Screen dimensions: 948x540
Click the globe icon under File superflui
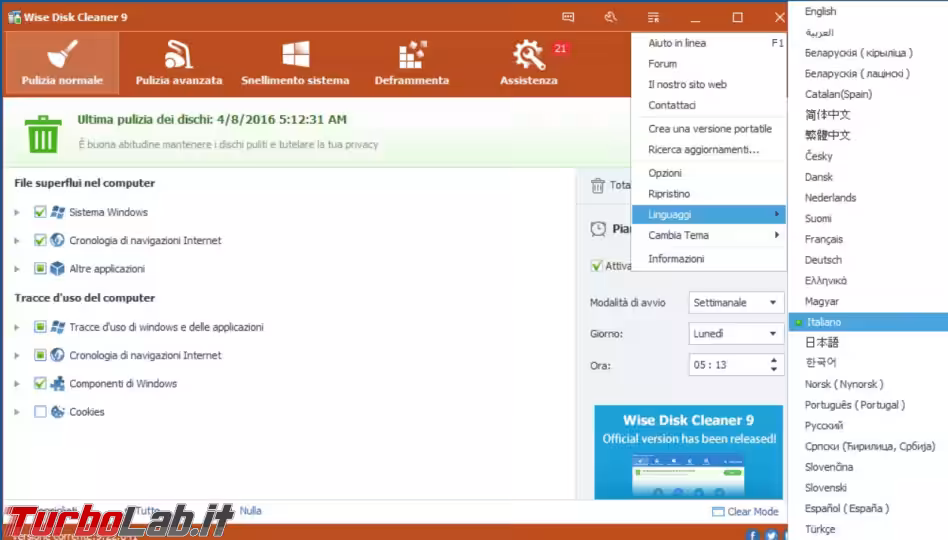(57, 240)
